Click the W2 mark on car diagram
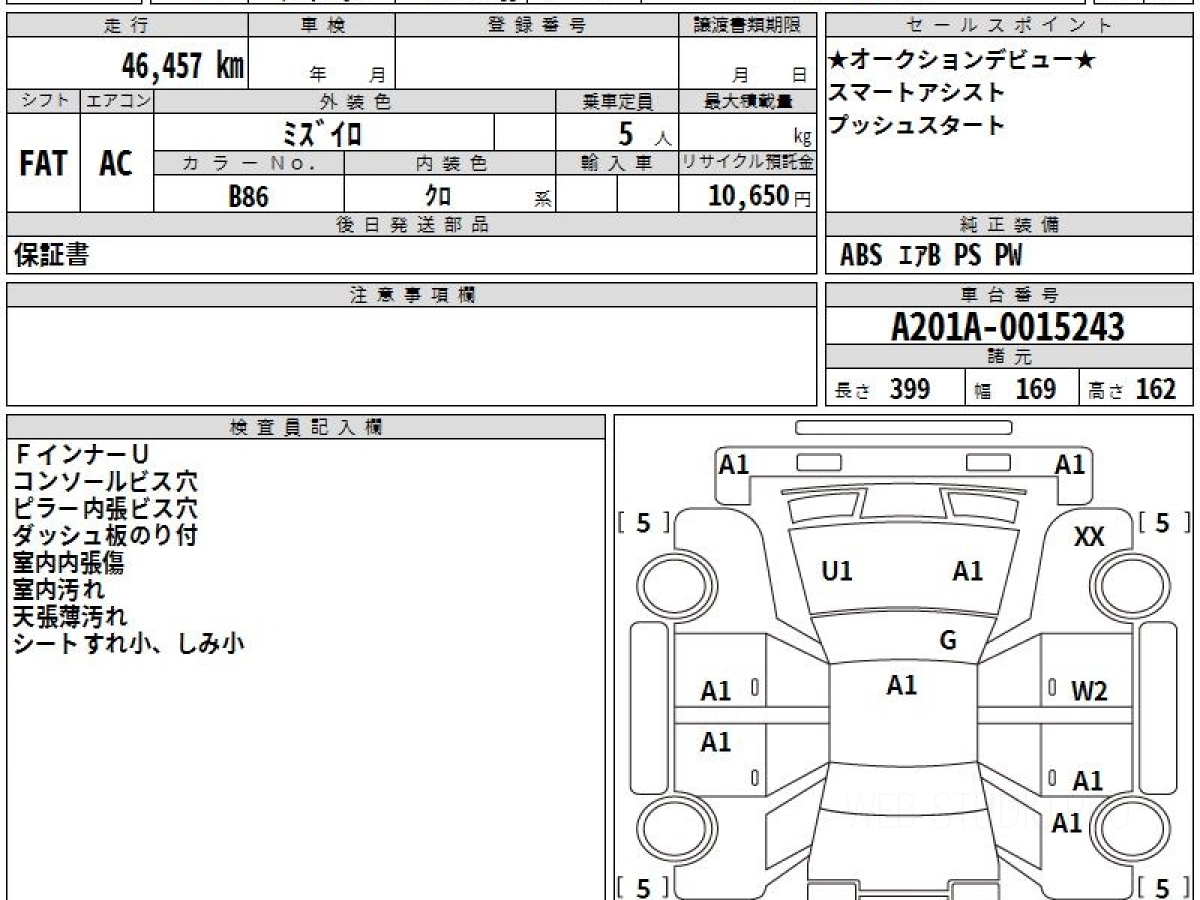 tap(1090, 690)
